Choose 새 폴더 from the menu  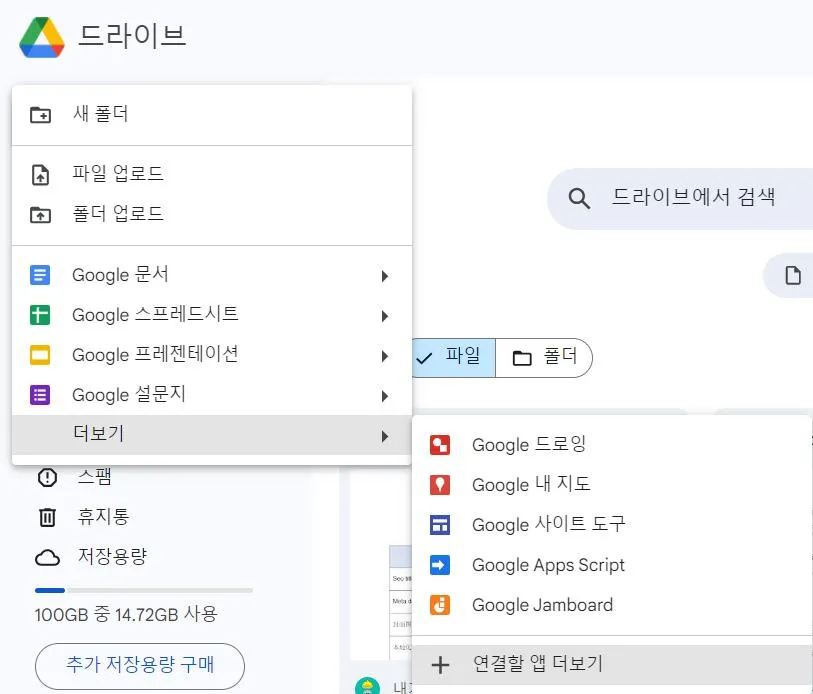click(x=212, y=114)
